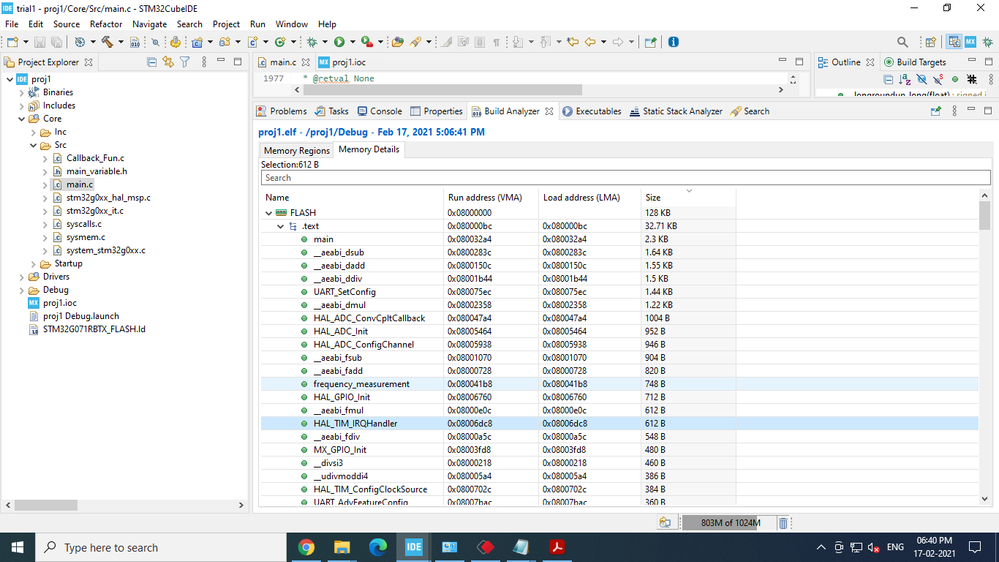
Task: Click the blue information icon
Action: click(x=673, y=42)
